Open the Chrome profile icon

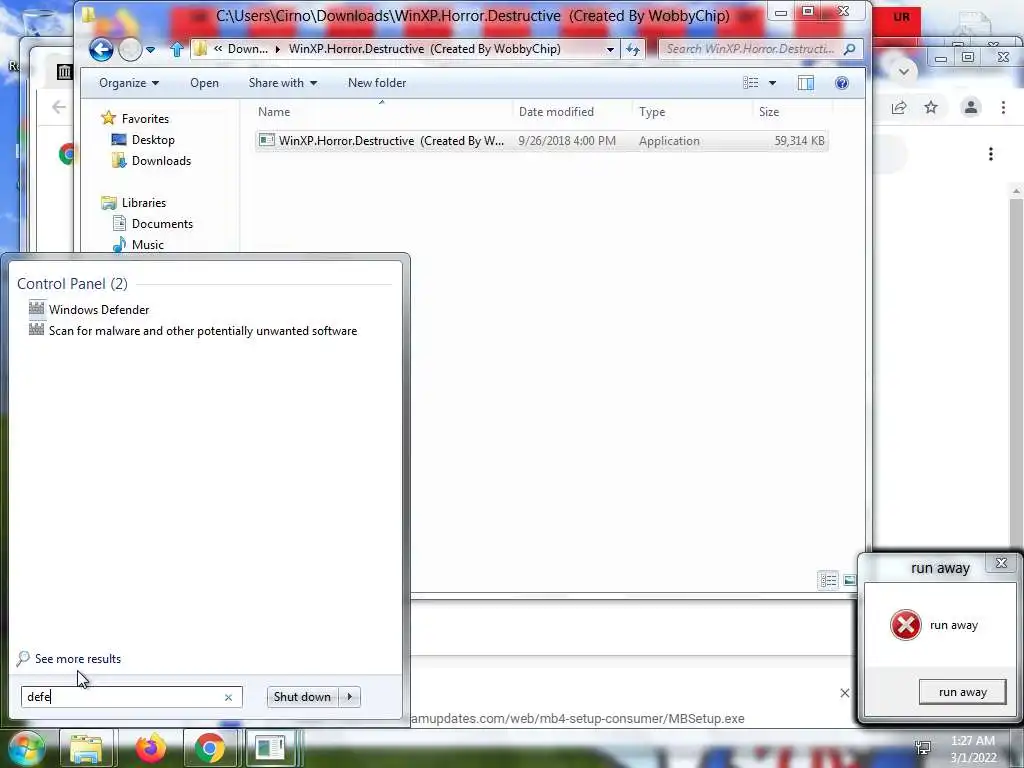971,108
